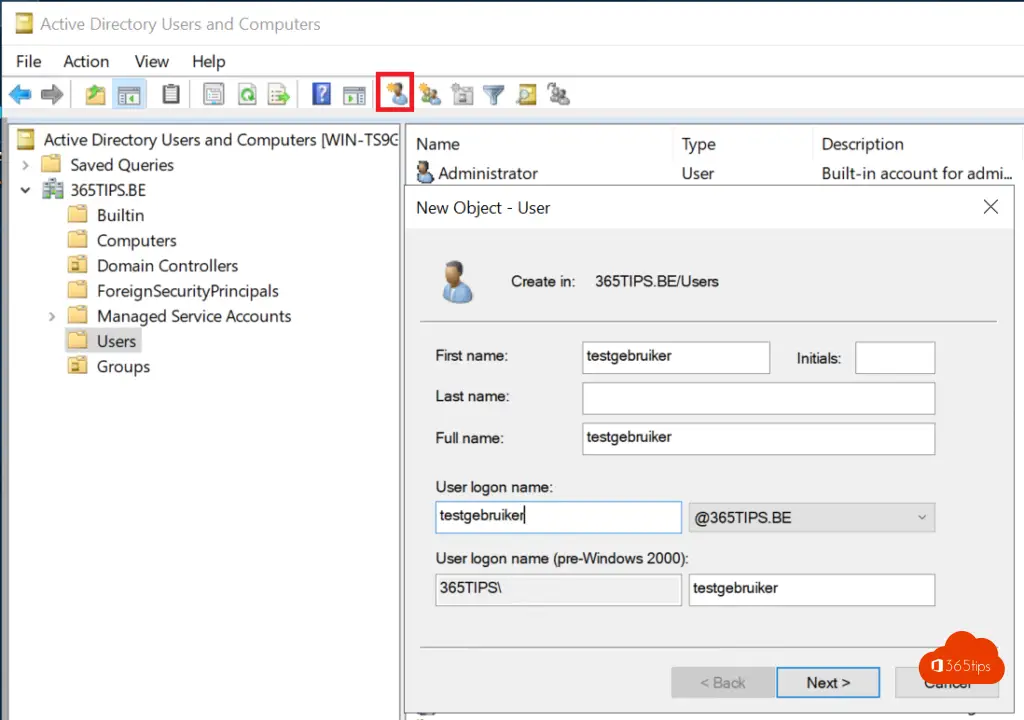Screen dimensions: 1024x720
Task: Click the Refresh toolbar icon
Action: (x=246, y=95)
